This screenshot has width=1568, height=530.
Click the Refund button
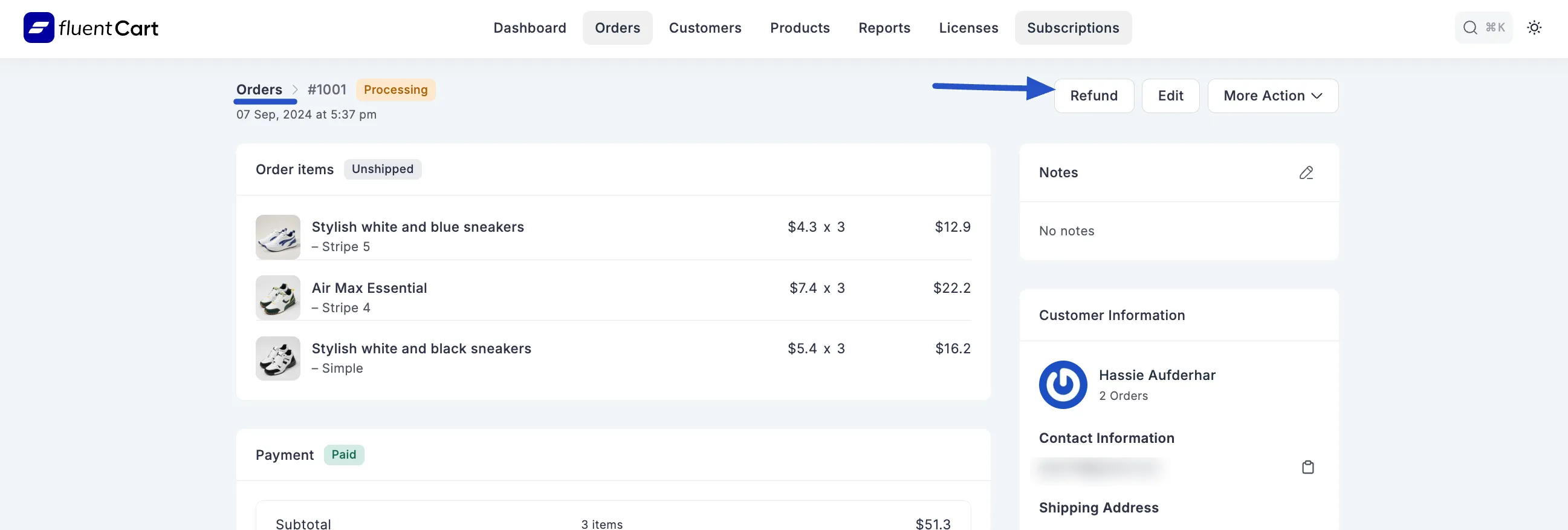click(x=1093, y=96)
